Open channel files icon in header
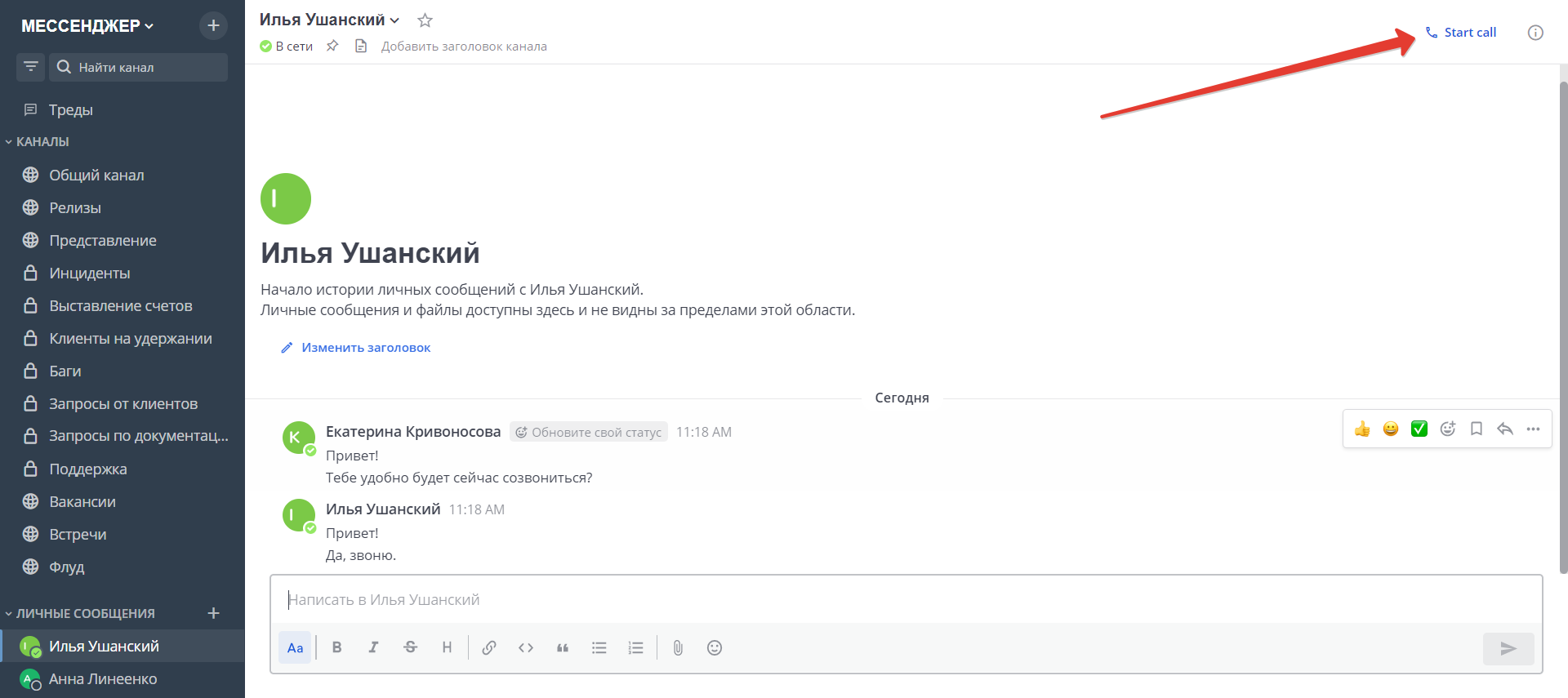 pyautogui.click(x=361, y=47)
